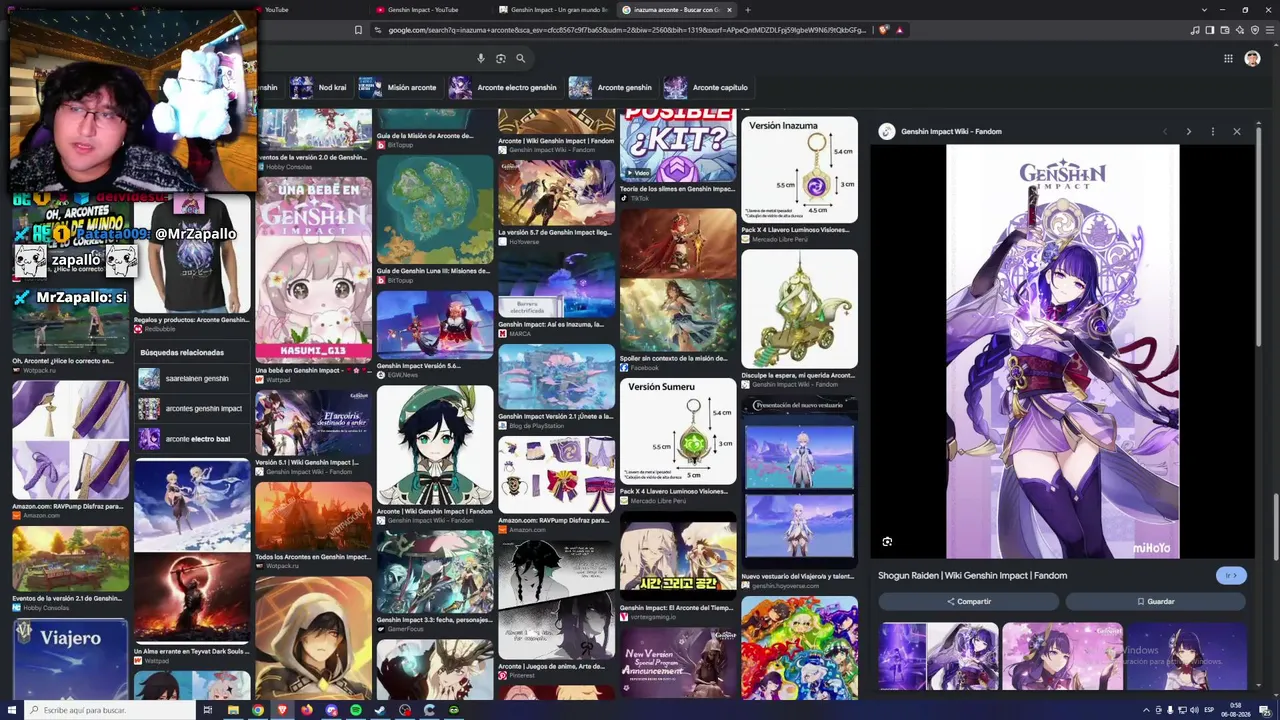Open the Brave Wallet icon
This screenshot has width=1280, height=720.
click(1225, 30)
